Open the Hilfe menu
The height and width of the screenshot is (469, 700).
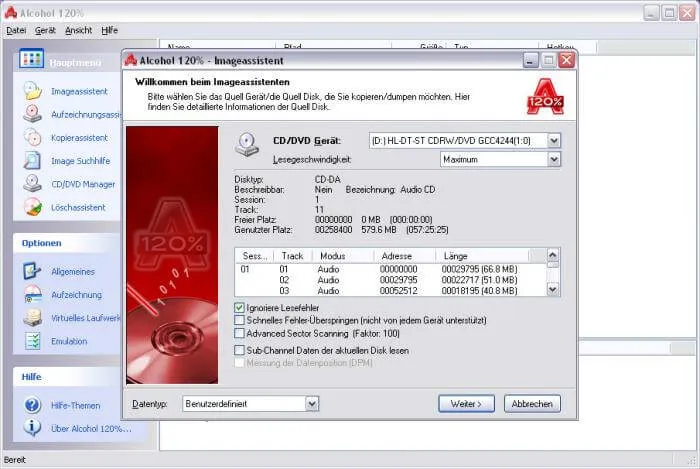coord(109,30)
